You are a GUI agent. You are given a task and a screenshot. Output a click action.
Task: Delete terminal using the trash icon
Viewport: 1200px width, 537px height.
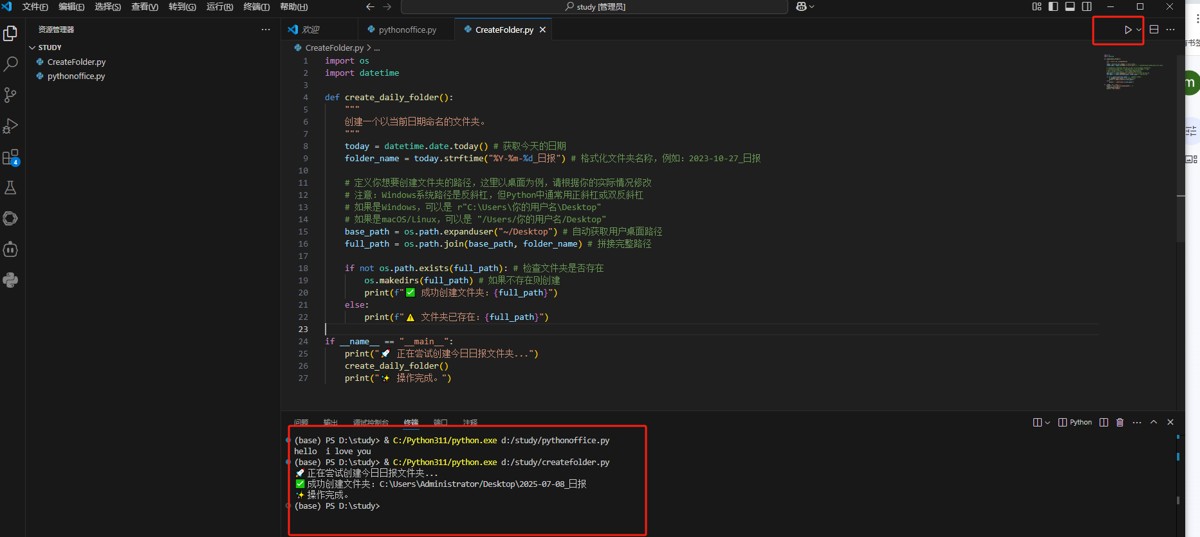point(1119,423)
